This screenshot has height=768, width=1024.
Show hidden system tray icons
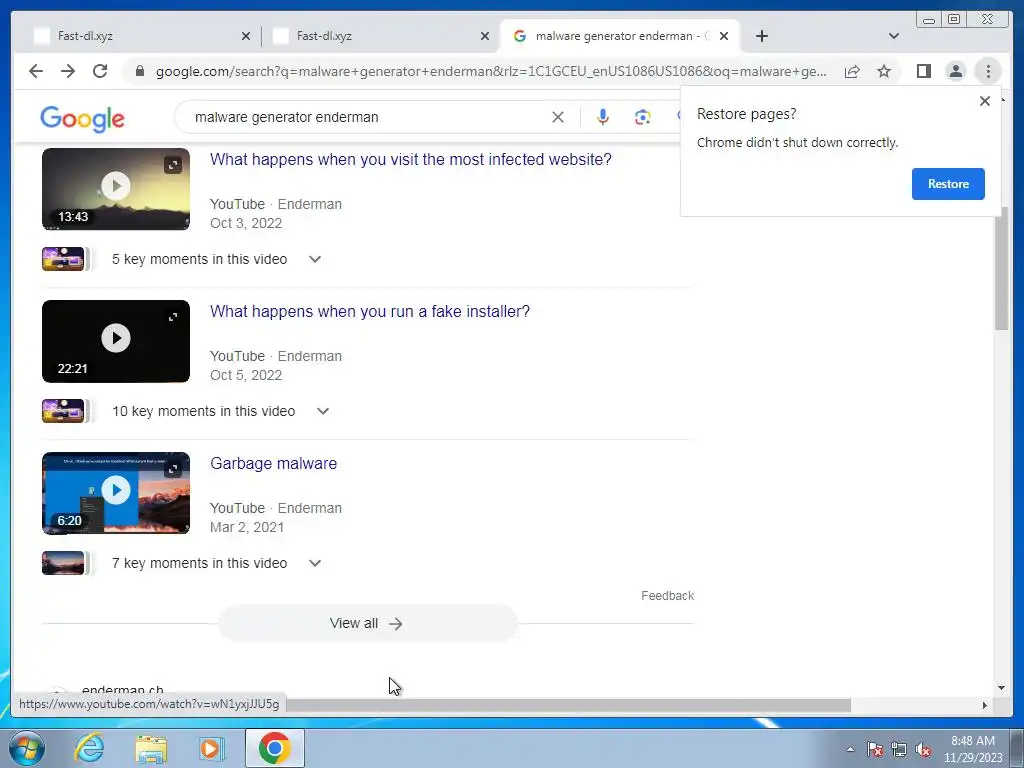tap(850, 749)
